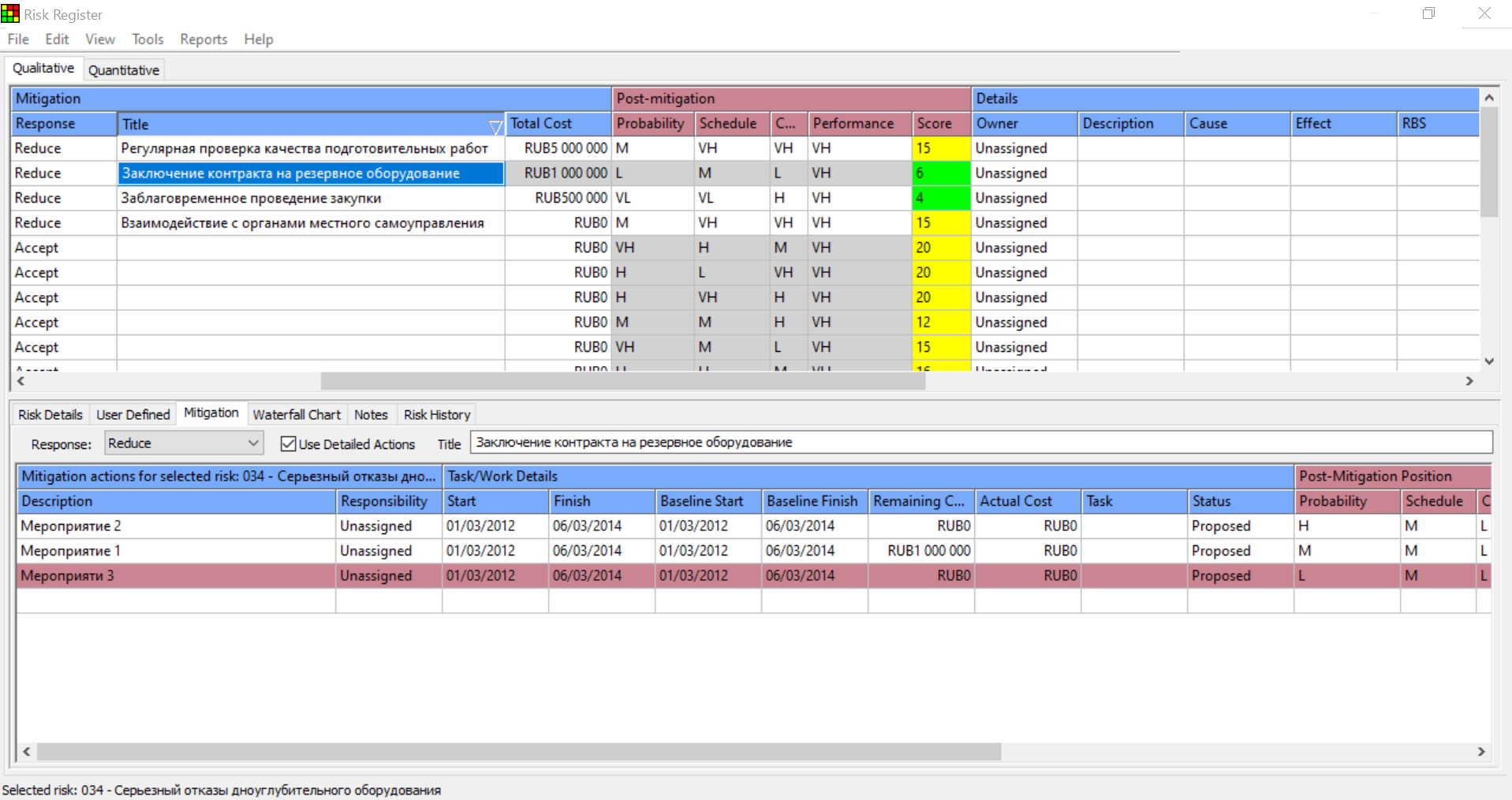This screenshot has height=800, width=1512.
Task: Click the restore window button
Action: click(x=1428, y=13)
